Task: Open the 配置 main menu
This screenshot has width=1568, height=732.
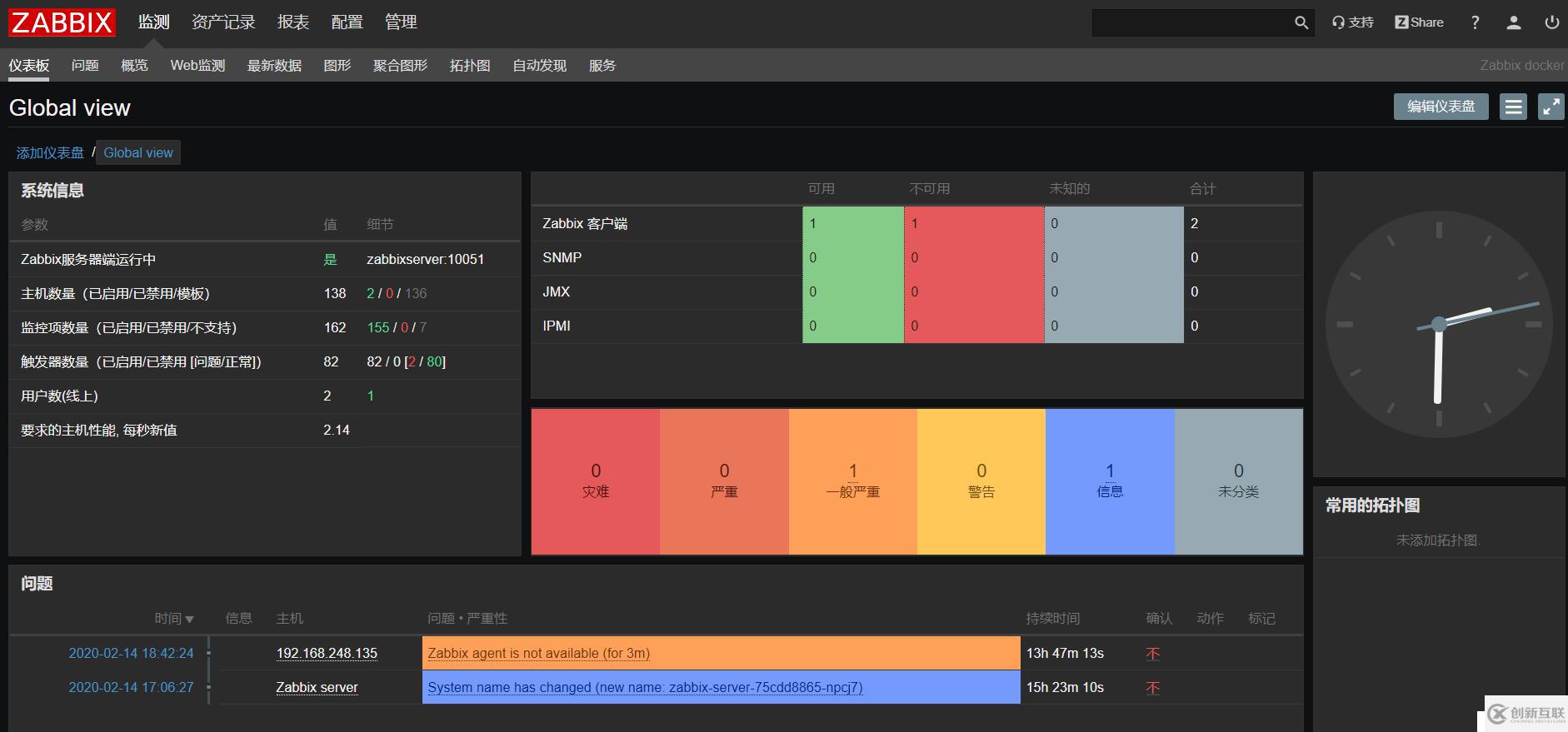Action: tap(347, 22)
